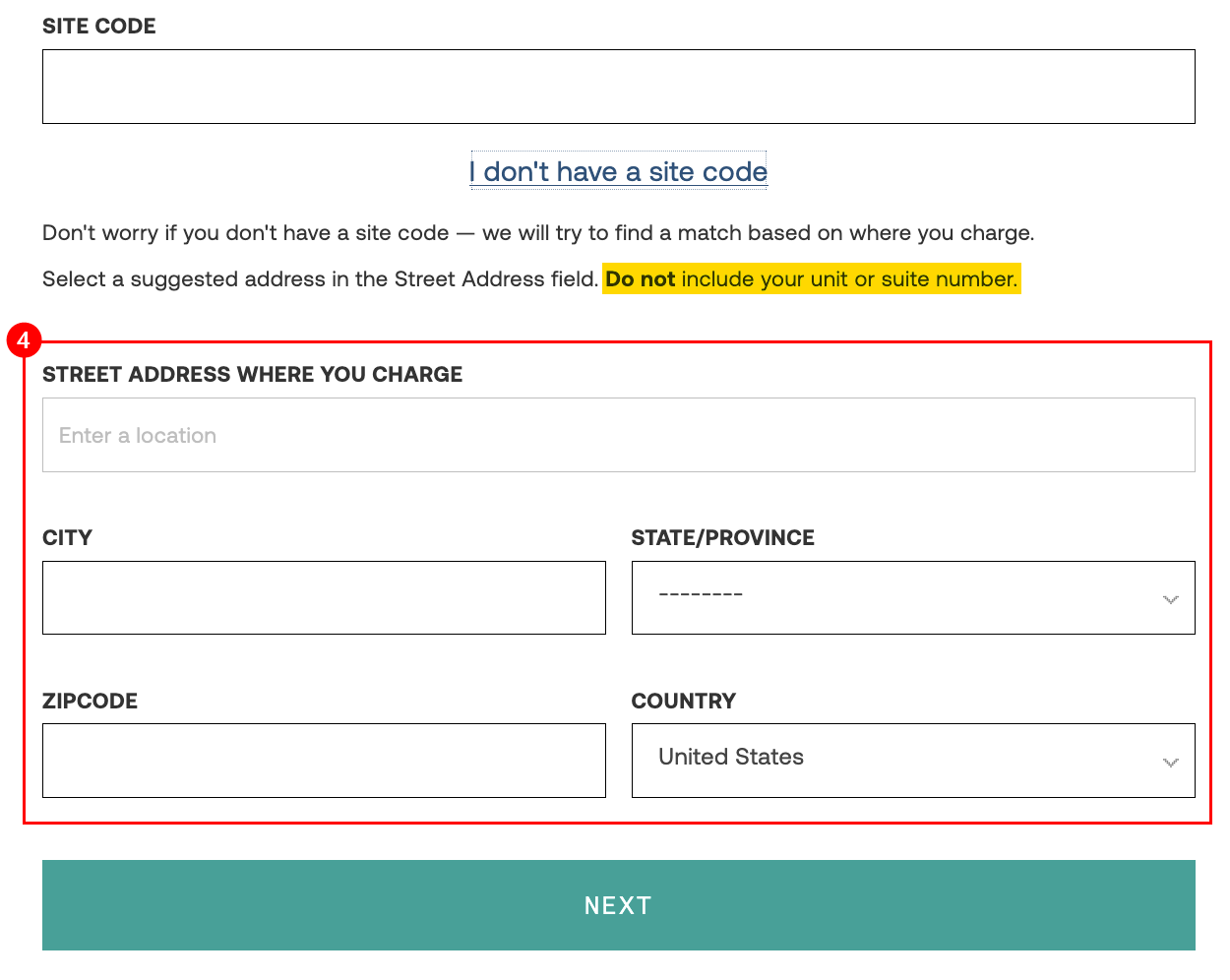Screen dimensions: 1230x980
Task: Click the "Select a suggested address" instruction text
Action: tap(320, 279)
